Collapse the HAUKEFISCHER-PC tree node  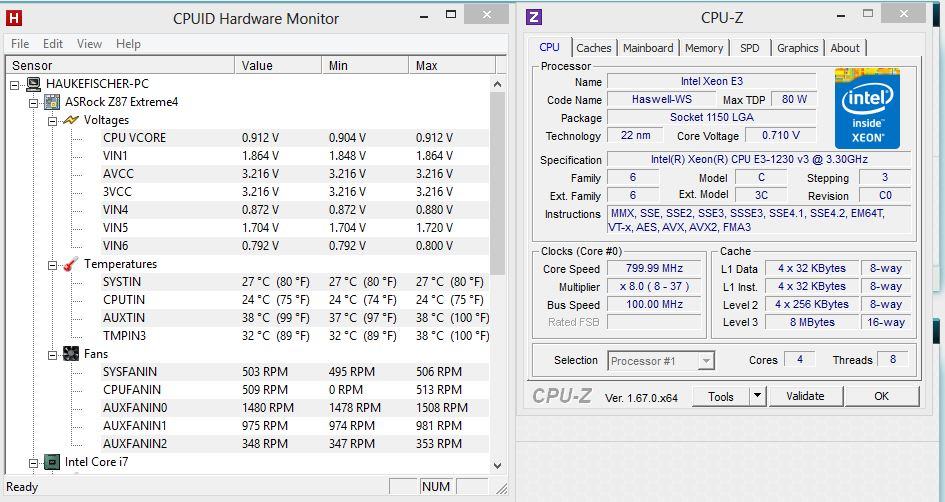(15, 86)
